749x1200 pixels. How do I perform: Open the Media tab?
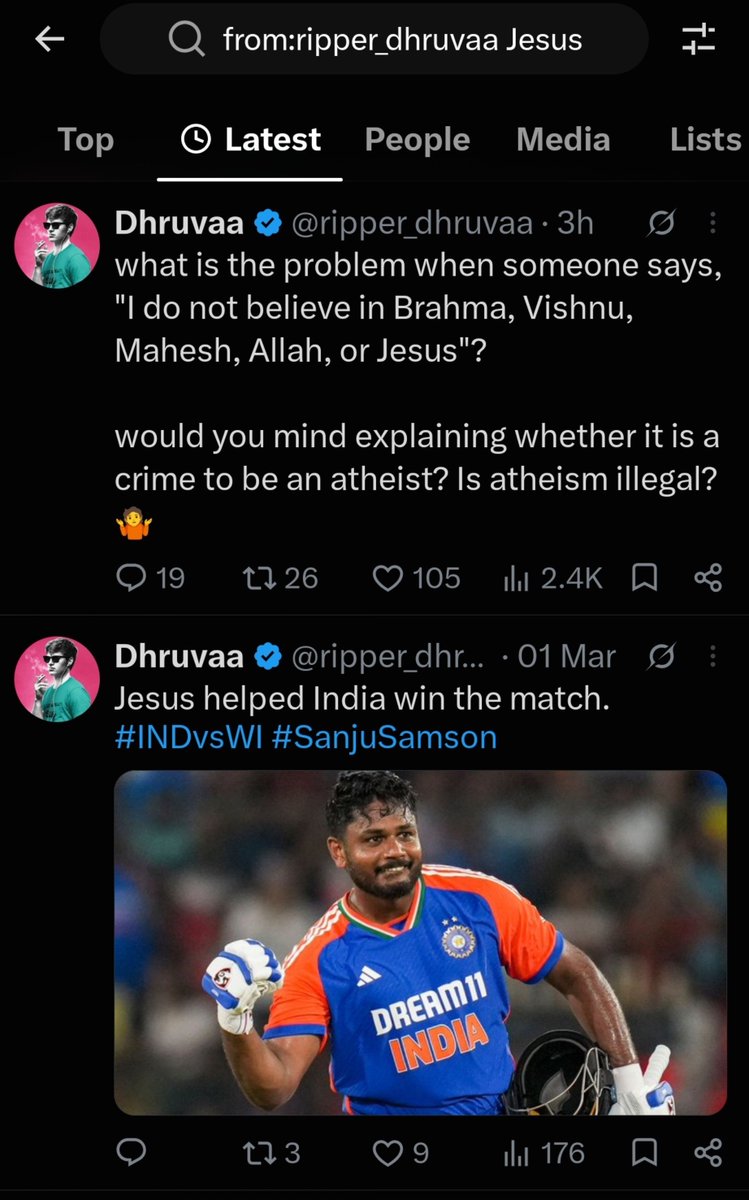(x=563, y=140)
